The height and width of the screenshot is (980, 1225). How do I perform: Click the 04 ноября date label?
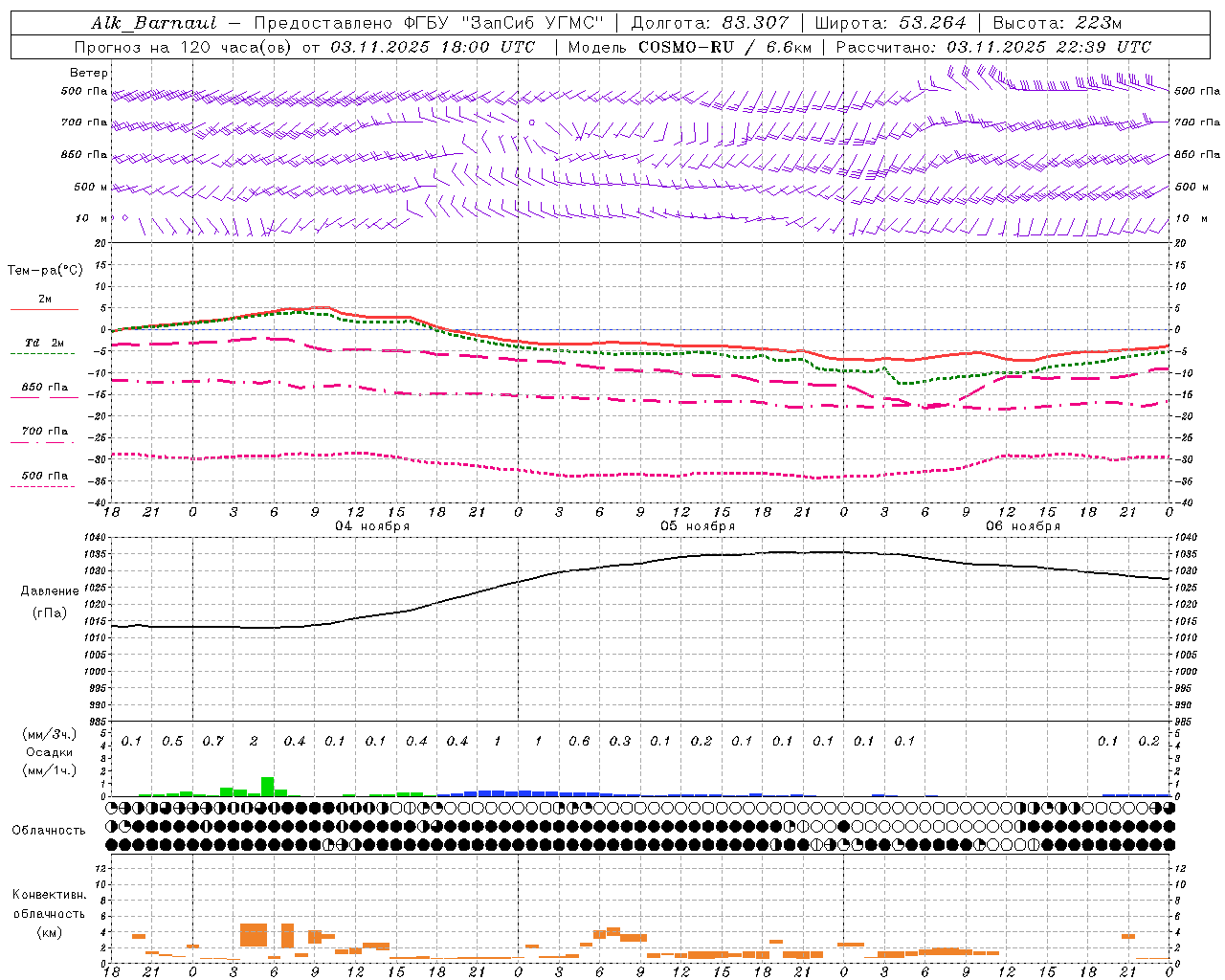coord(372,526)
